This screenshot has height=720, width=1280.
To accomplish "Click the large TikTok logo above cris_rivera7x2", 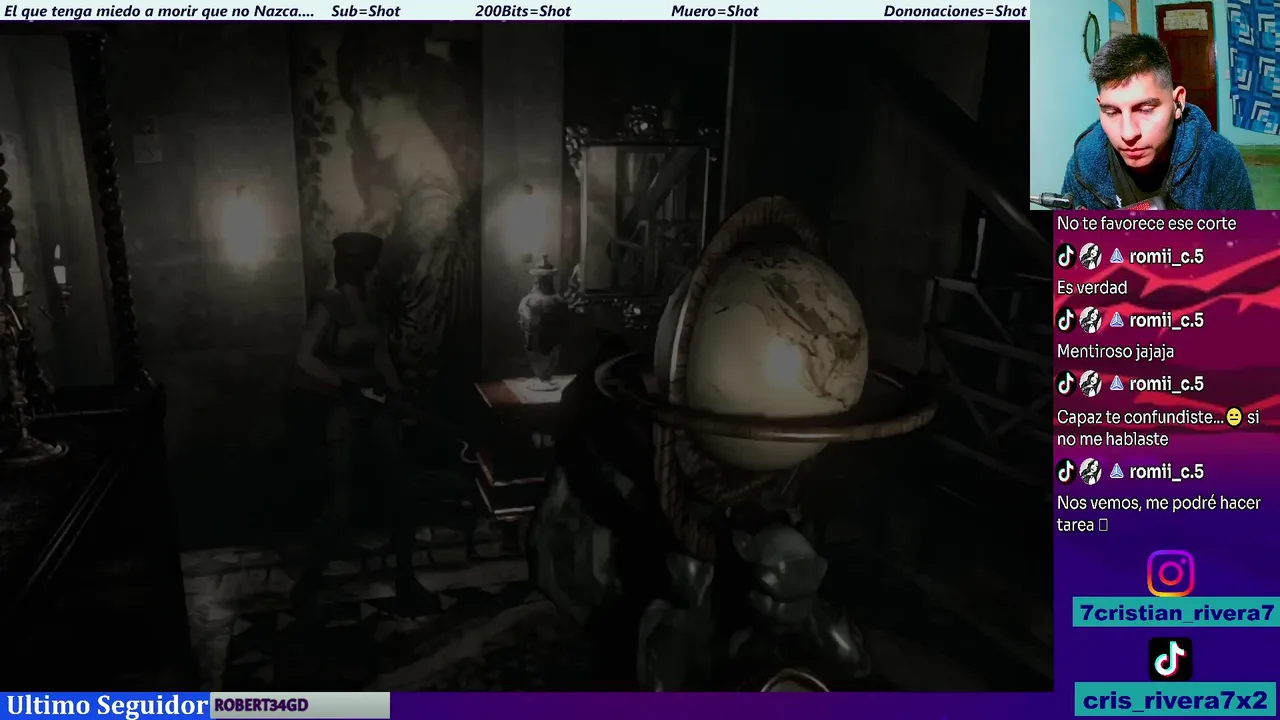I will 1170,659.
